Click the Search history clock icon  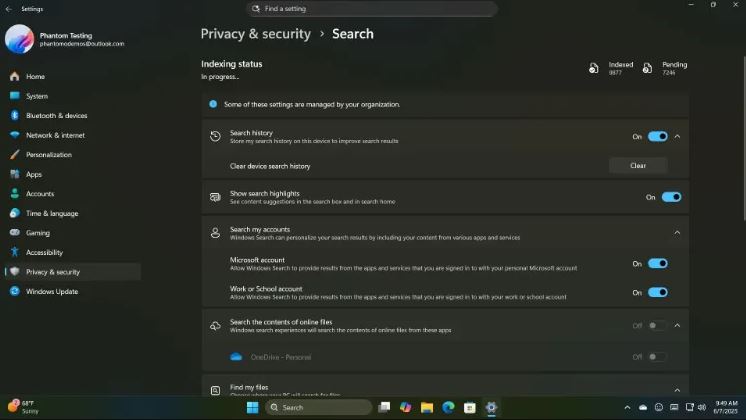pyautogui.click(x=215, y=137)
